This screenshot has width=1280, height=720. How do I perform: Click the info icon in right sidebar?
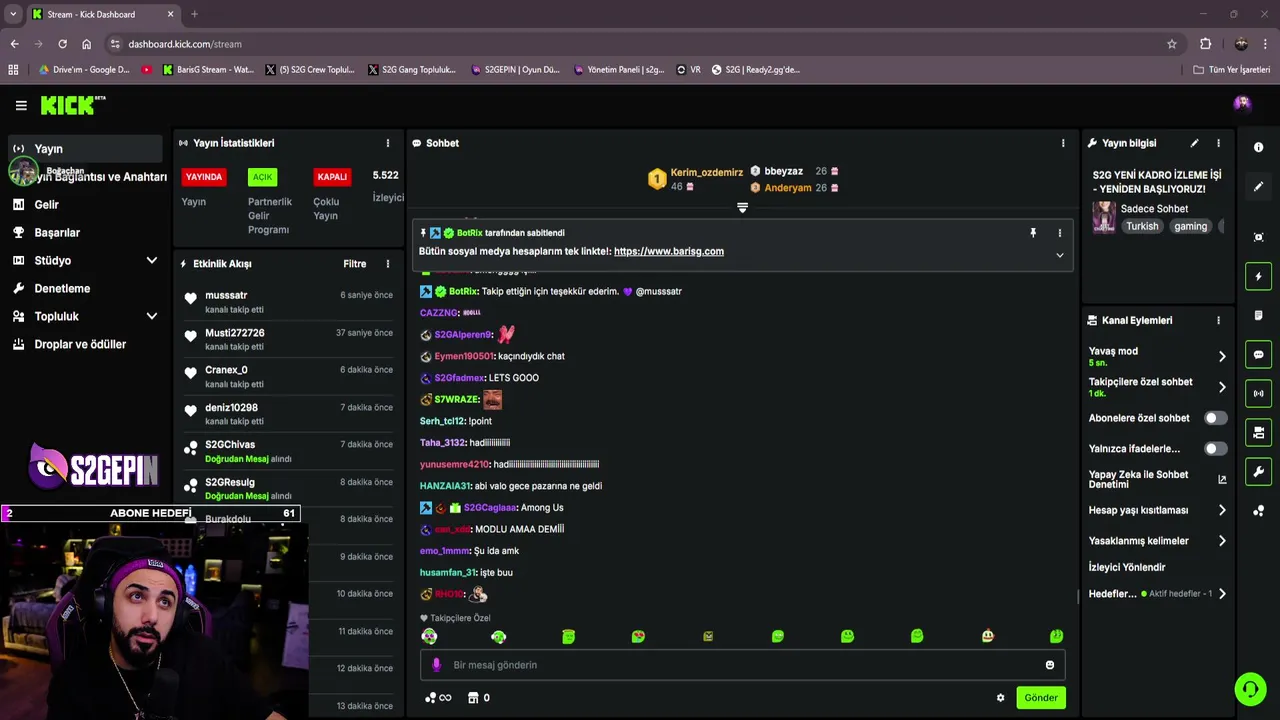pyautogui.click(x=1258, y=147)
